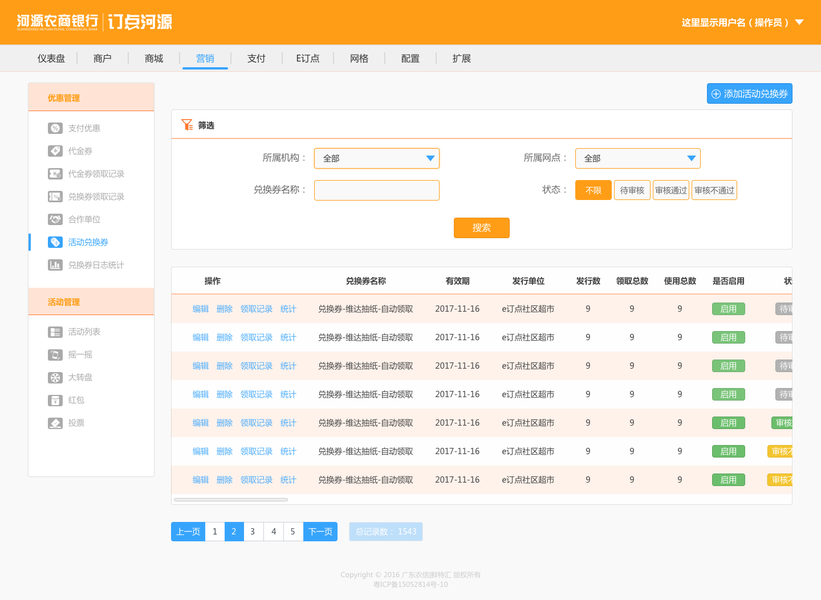Click the 筛选 funnel filter icon
The height and width of the screenshot is (600, 821).
point(187,125)
